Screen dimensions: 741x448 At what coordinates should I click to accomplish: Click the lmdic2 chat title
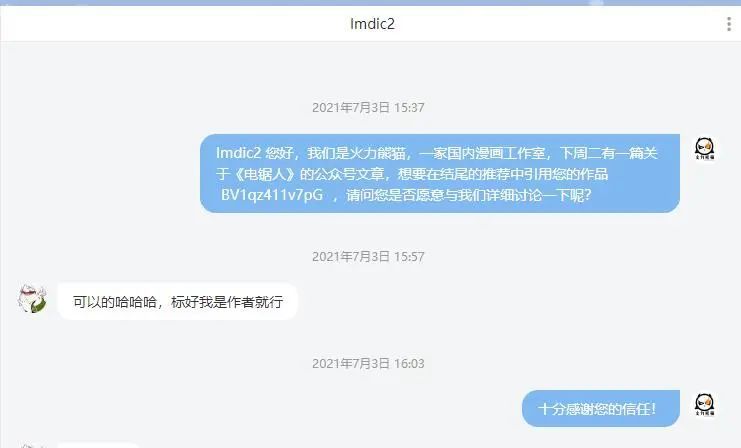coord(372,24)
